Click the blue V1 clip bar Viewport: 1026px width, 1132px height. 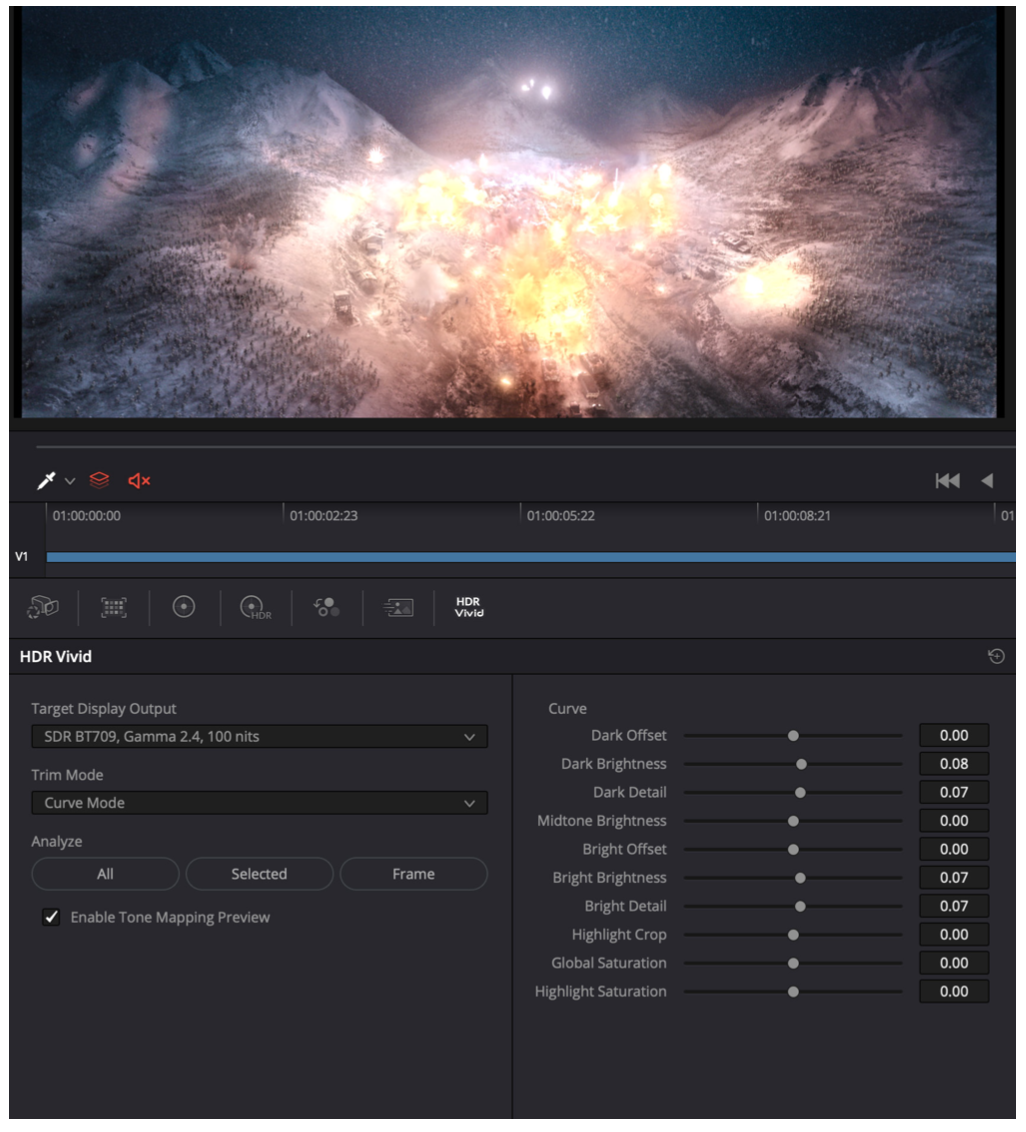(x=531, y=557)
